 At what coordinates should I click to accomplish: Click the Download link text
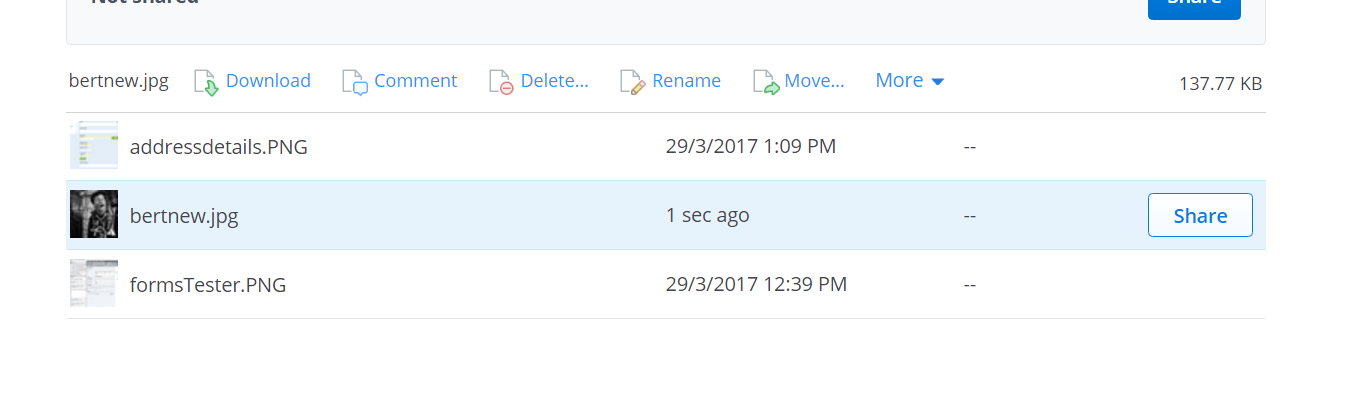(x=268, y=81)
